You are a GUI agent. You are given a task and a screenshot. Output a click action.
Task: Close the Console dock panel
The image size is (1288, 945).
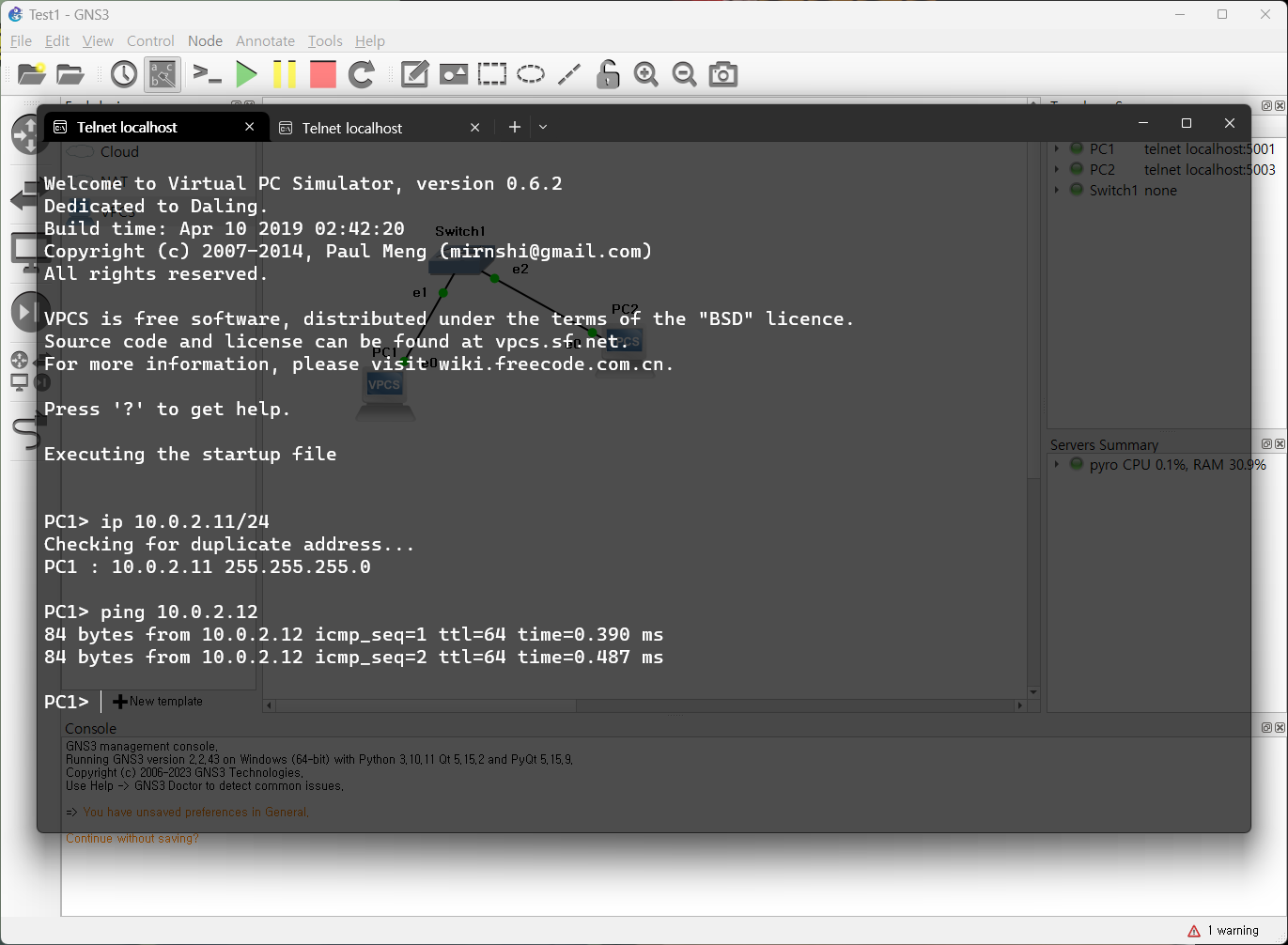pyautogui.click(x=1280, y=728)
